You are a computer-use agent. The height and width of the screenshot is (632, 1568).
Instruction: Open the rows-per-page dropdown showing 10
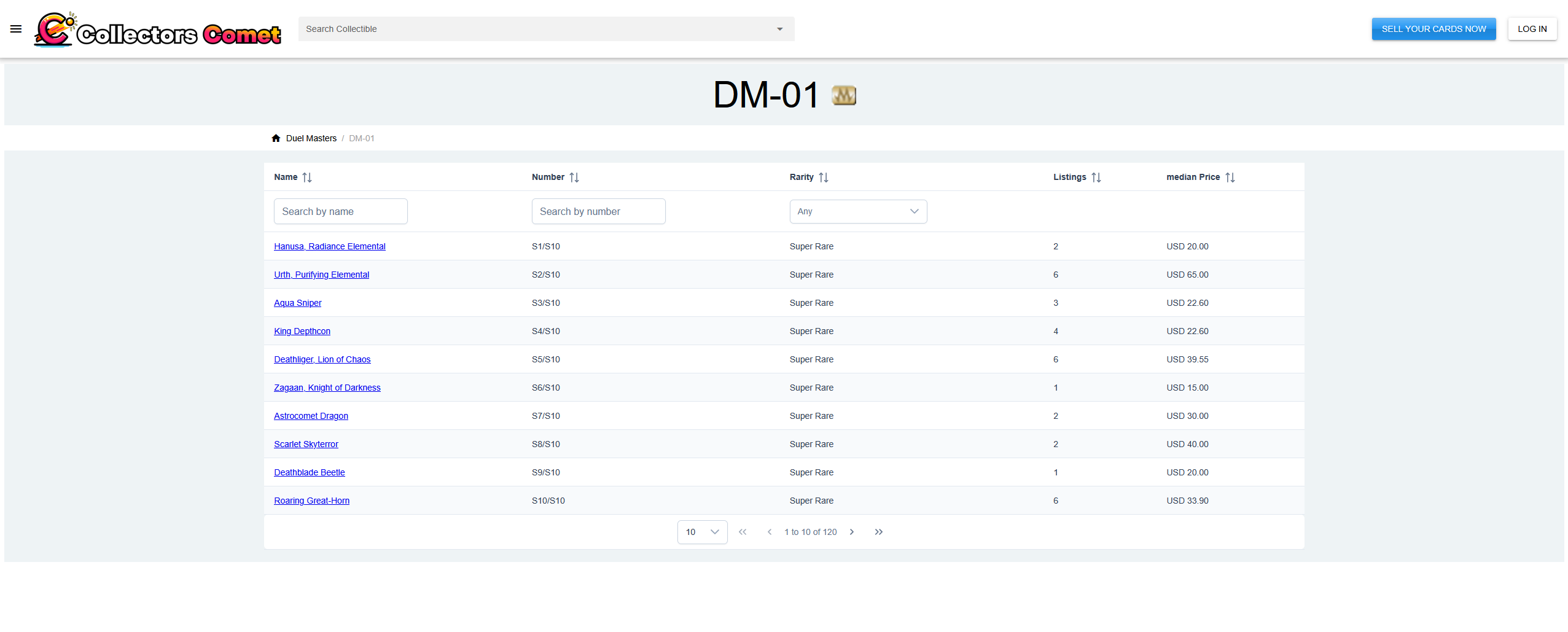pyautogui.click(x=703, y=532)
